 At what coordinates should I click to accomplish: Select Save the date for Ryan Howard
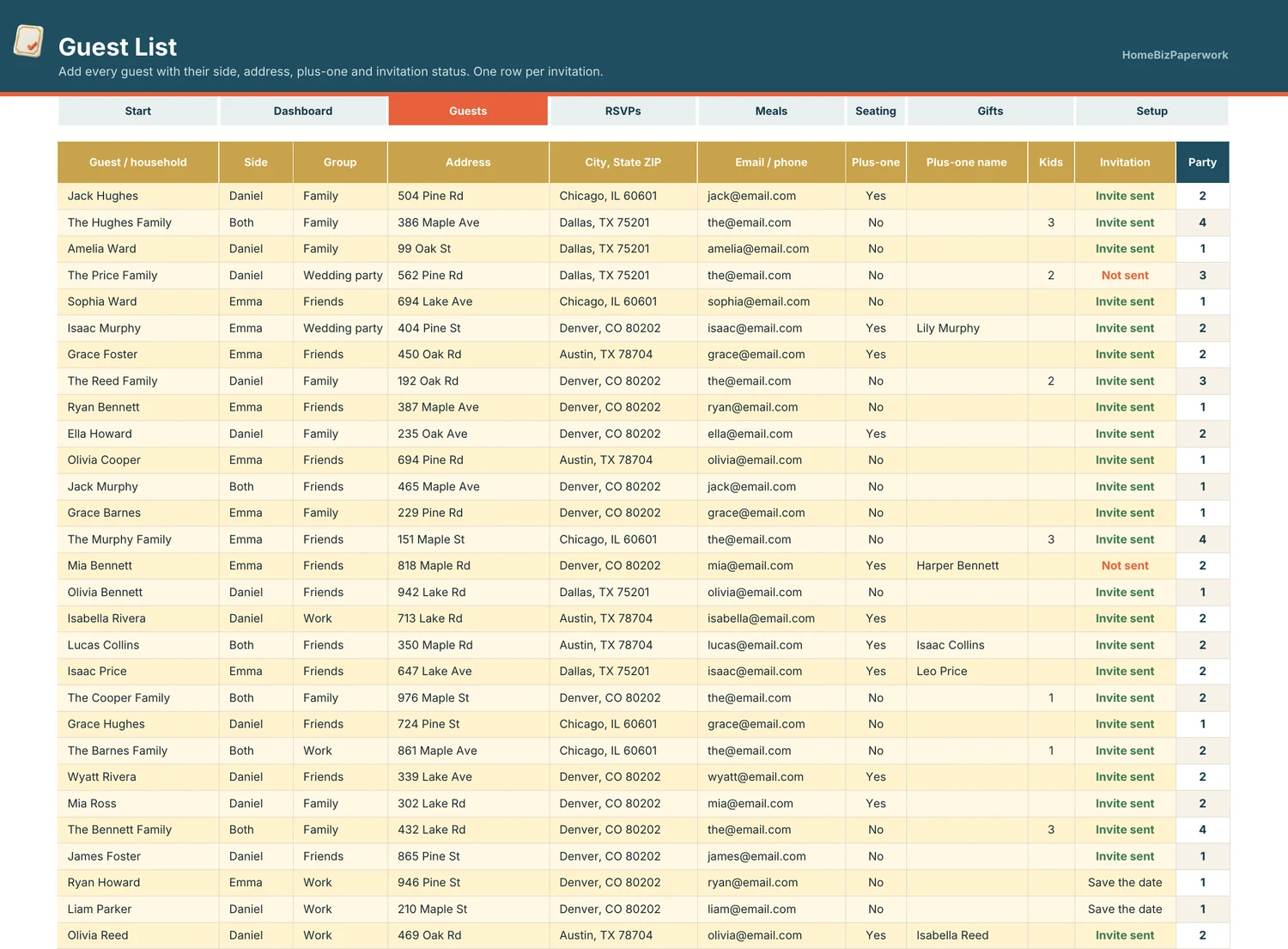pos(1125,883)
